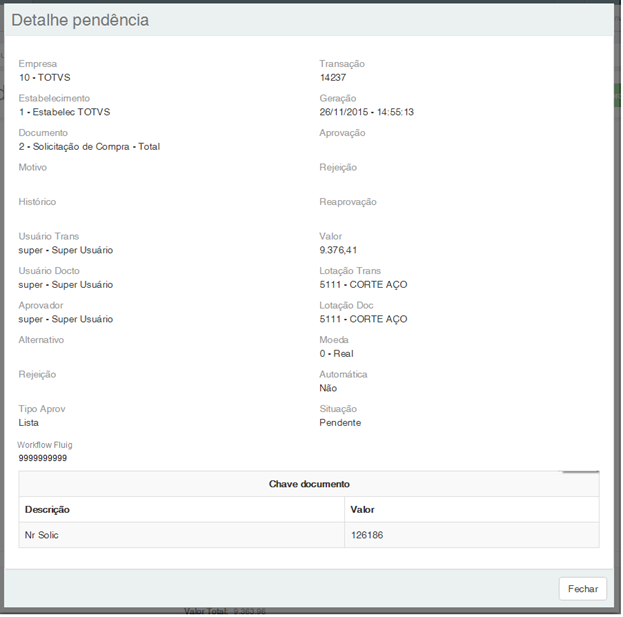Click the Moeda value 0 - Real
623x617 pixels.
[x=336, y=353]
